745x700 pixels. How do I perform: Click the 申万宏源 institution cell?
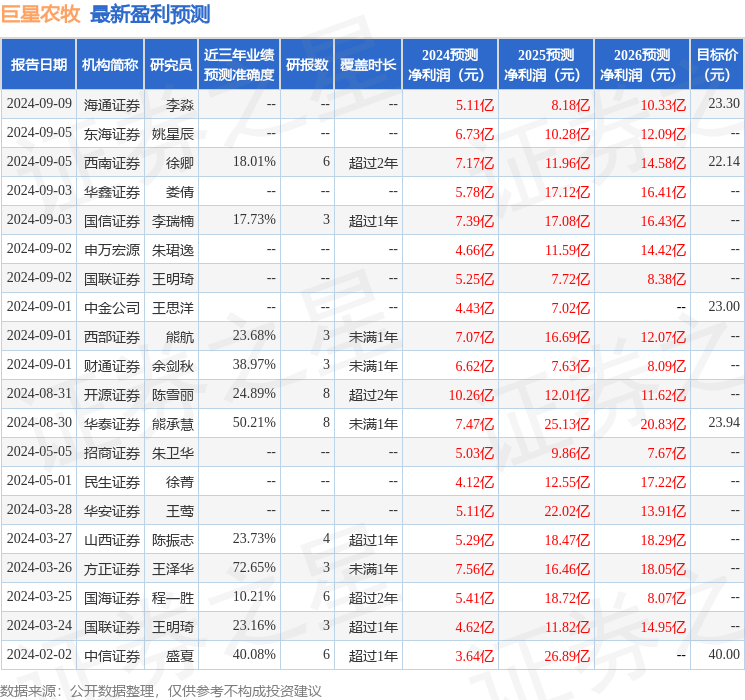112,250
